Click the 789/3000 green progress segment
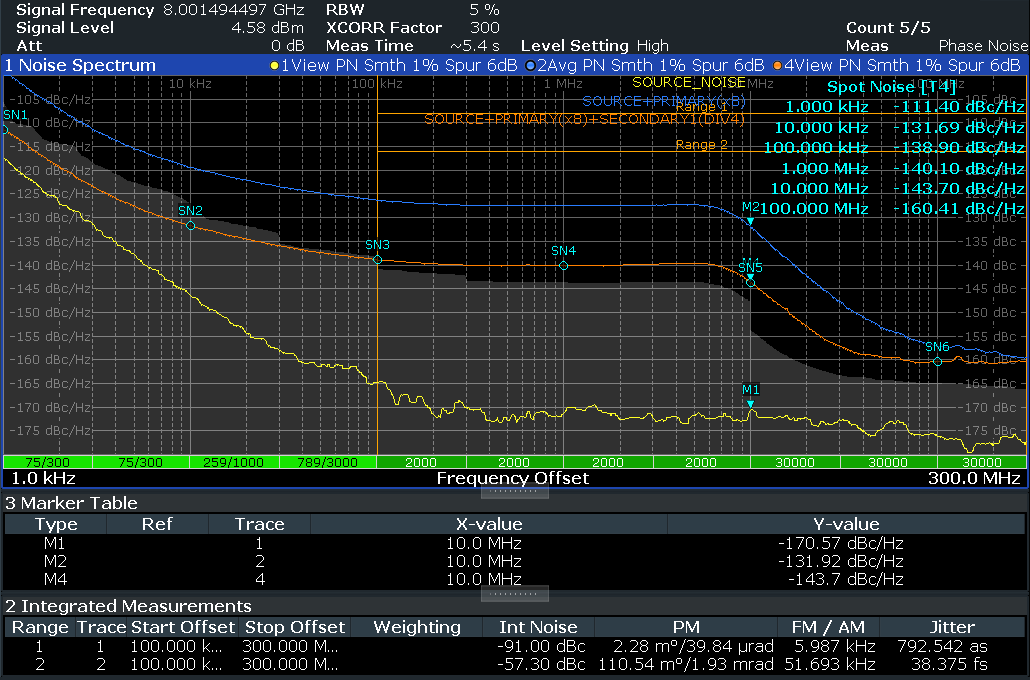 point(329,462)
